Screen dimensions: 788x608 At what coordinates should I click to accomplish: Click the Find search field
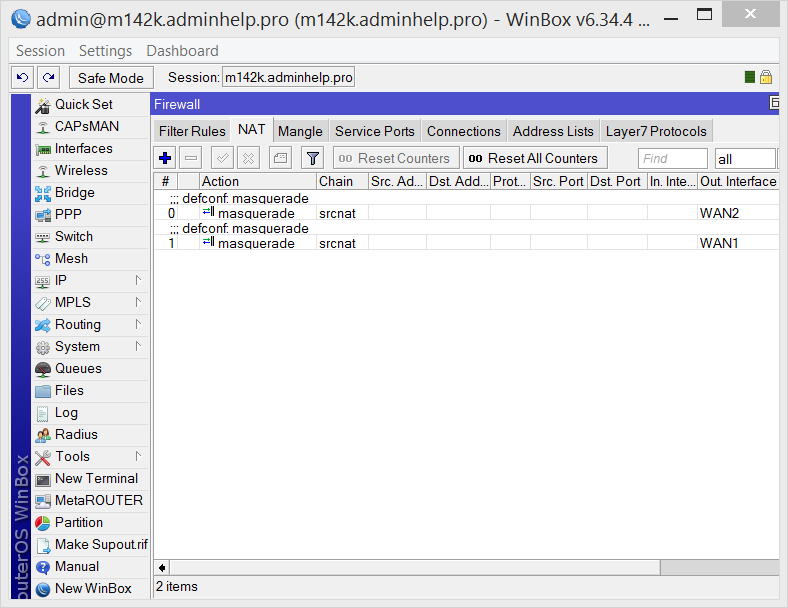673,159
